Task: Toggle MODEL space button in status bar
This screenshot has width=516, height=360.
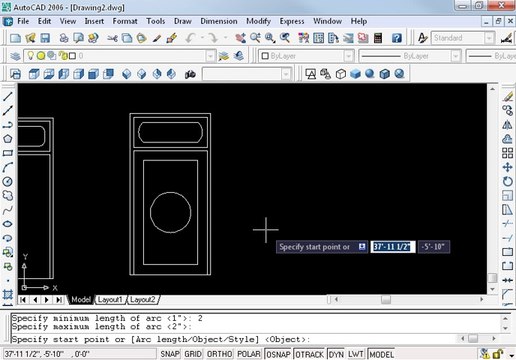Action: pos(381,354)
